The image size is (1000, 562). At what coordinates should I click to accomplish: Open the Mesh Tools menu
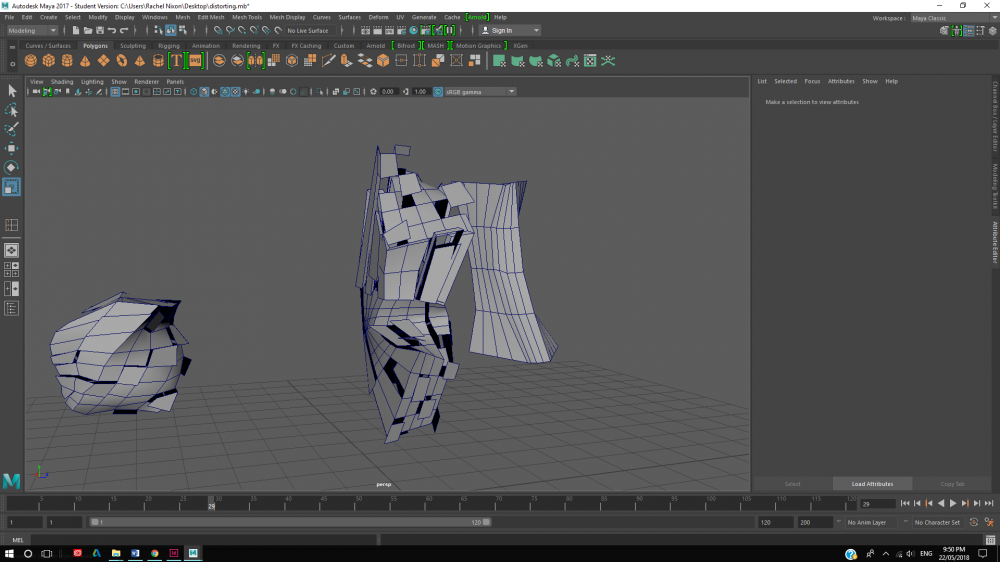point(247,17)
